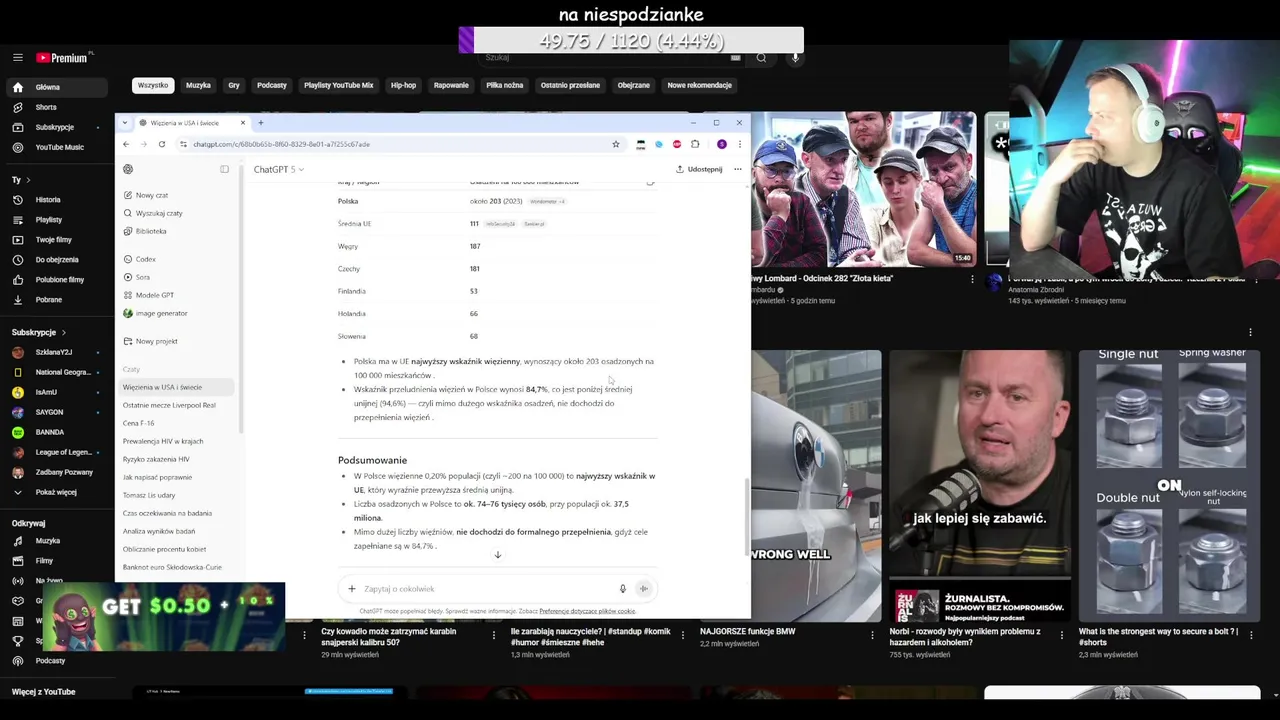Open Biblioteka in the ChatGPT sidebar

(151, 231)
